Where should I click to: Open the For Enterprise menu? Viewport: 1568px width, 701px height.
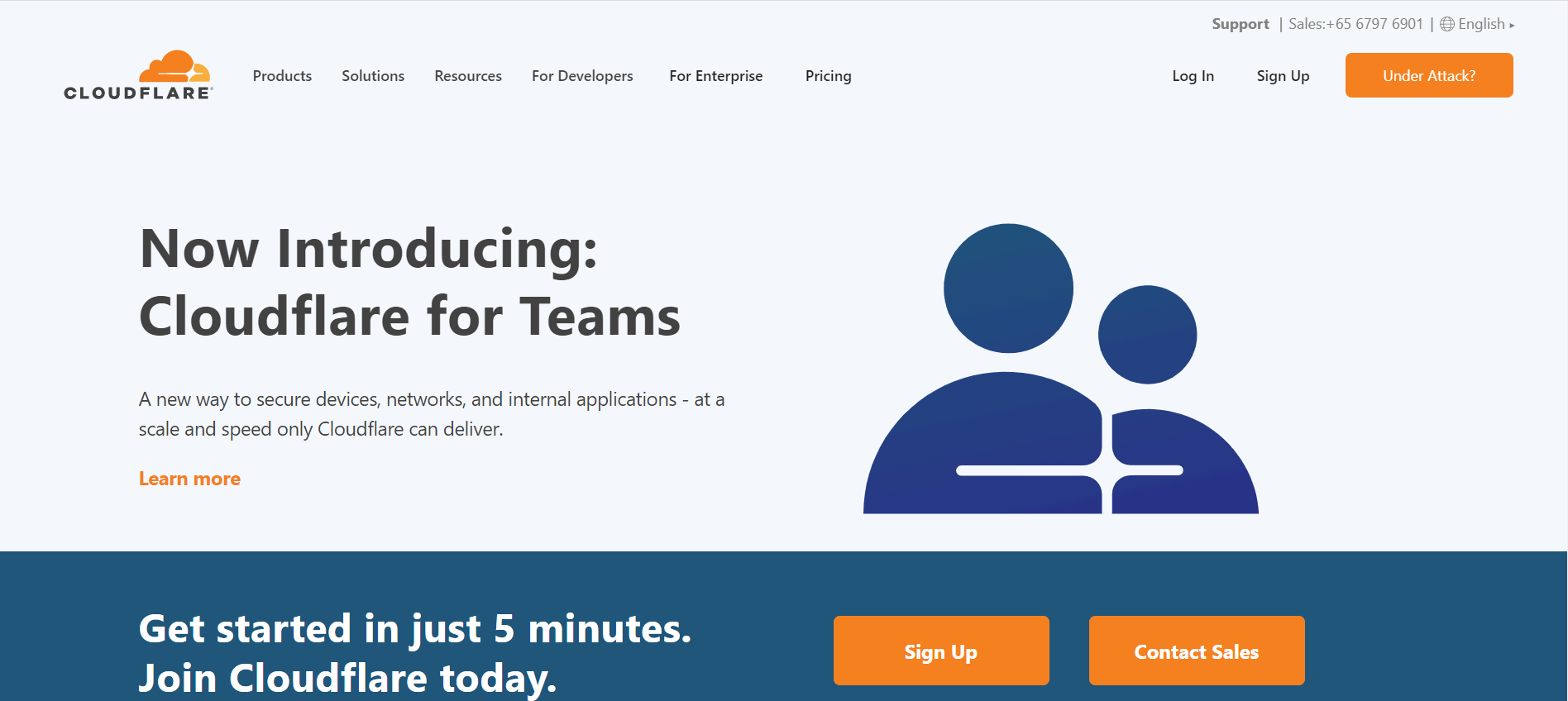716,76
